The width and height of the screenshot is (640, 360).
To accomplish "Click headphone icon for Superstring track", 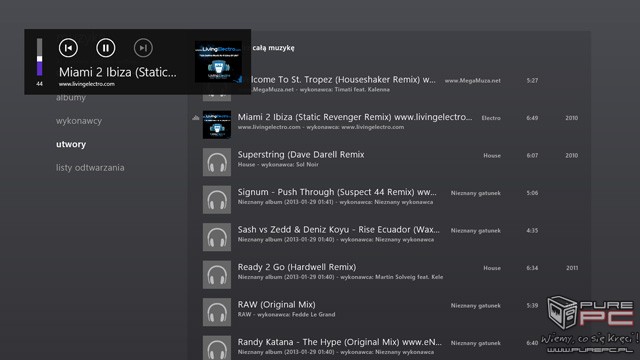I will [x=217, y=162].
